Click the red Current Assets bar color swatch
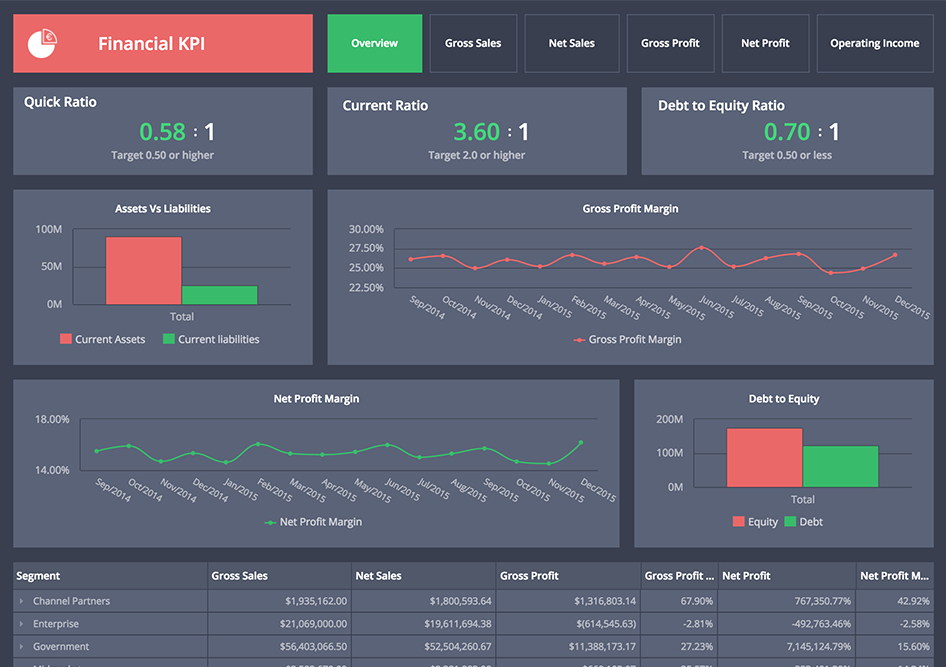 pyautogui.click(x=66, y=339)
